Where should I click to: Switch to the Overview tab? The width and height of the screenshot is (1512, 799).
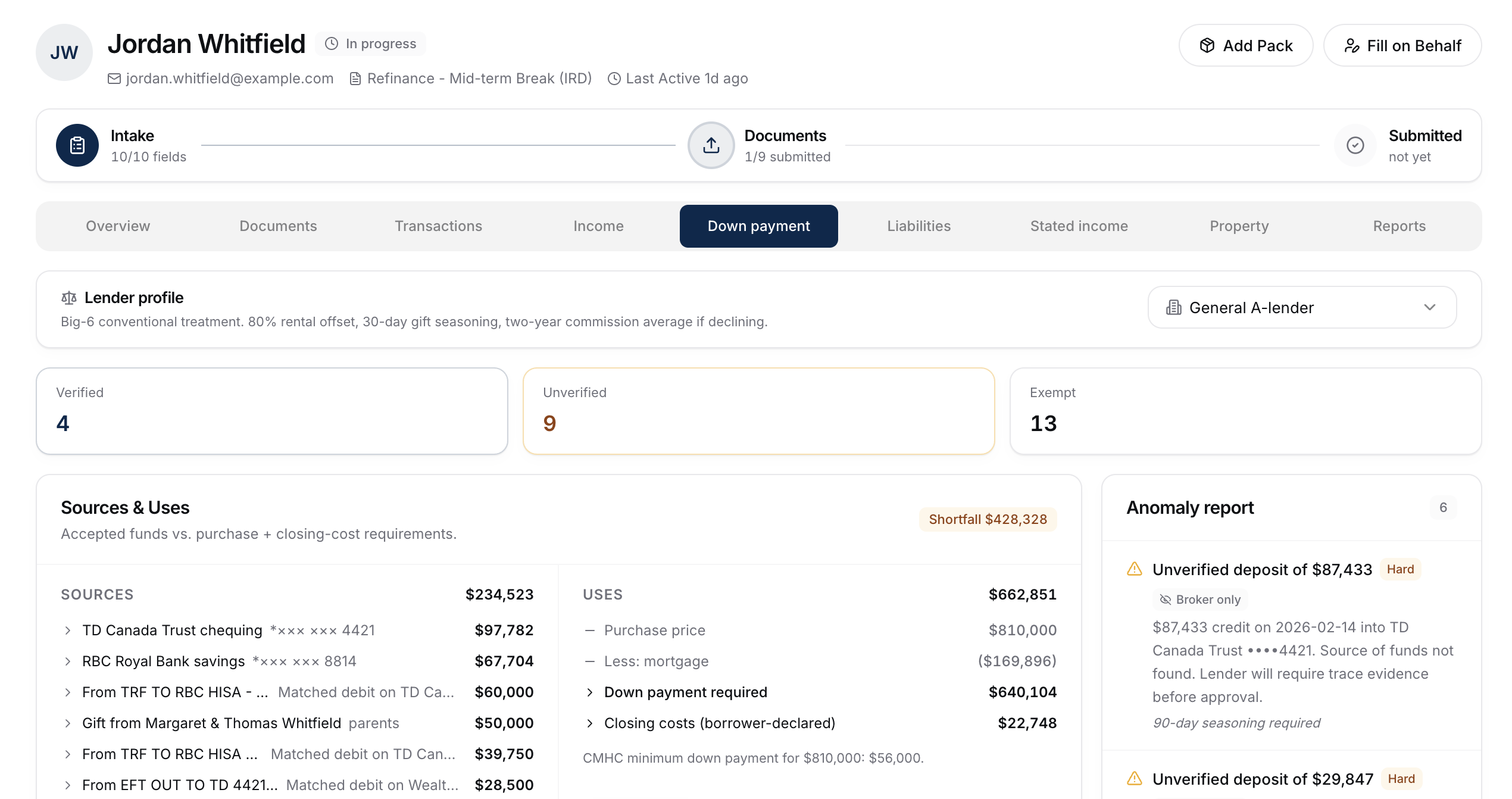(118, 226)
